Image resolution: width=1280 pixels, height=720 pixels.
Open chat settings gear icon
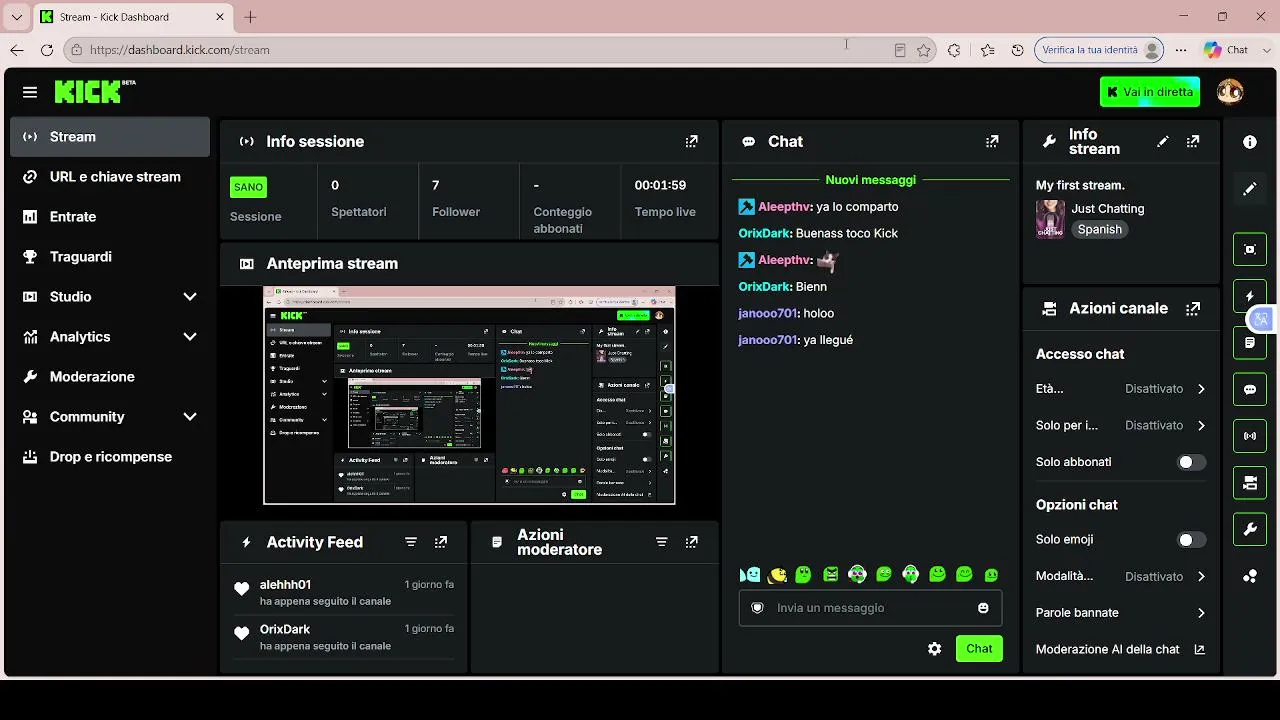(x=934, y=649)
